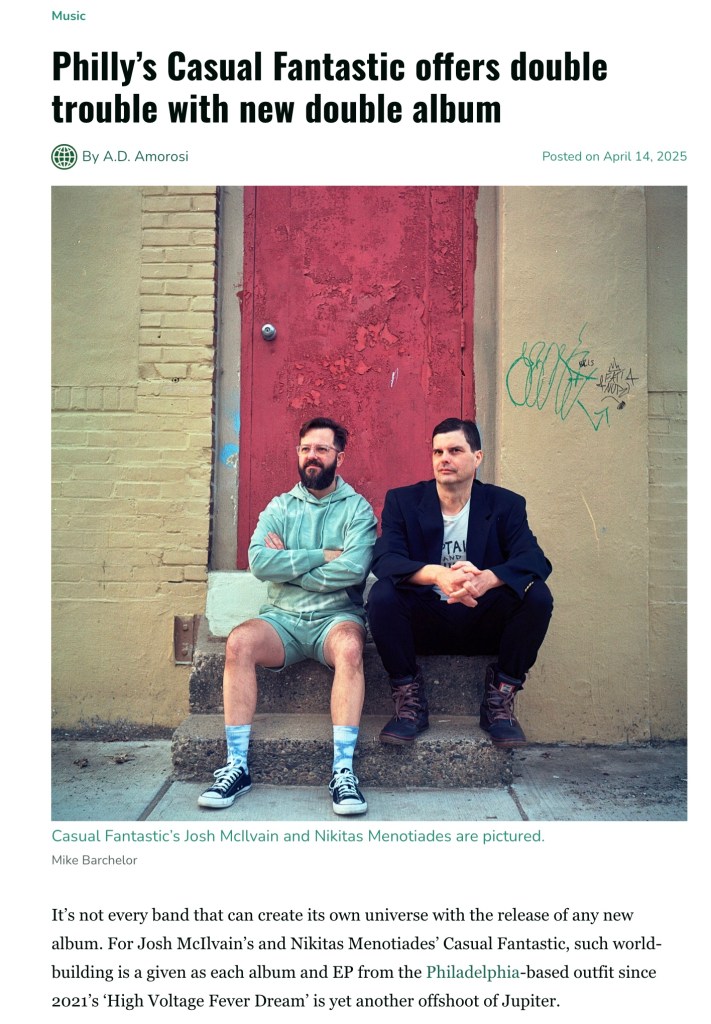Click the green globe author avatar icon
Image resolution: width=711 pixels, height=1024 pixels.
point(64,157)
